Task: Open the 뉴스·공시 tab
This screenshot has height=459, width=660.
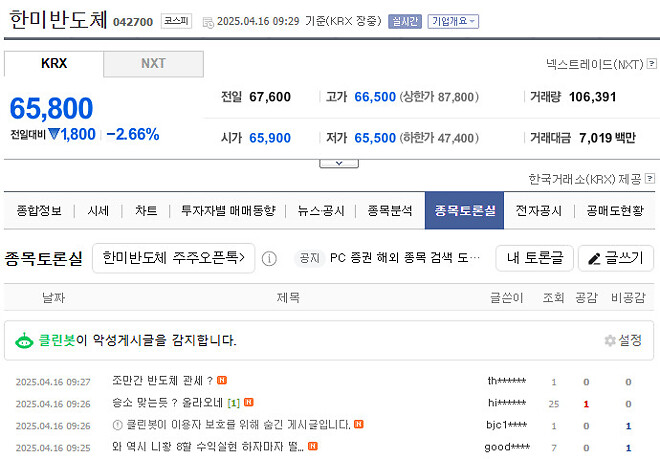Action: (x=321, y=211)
